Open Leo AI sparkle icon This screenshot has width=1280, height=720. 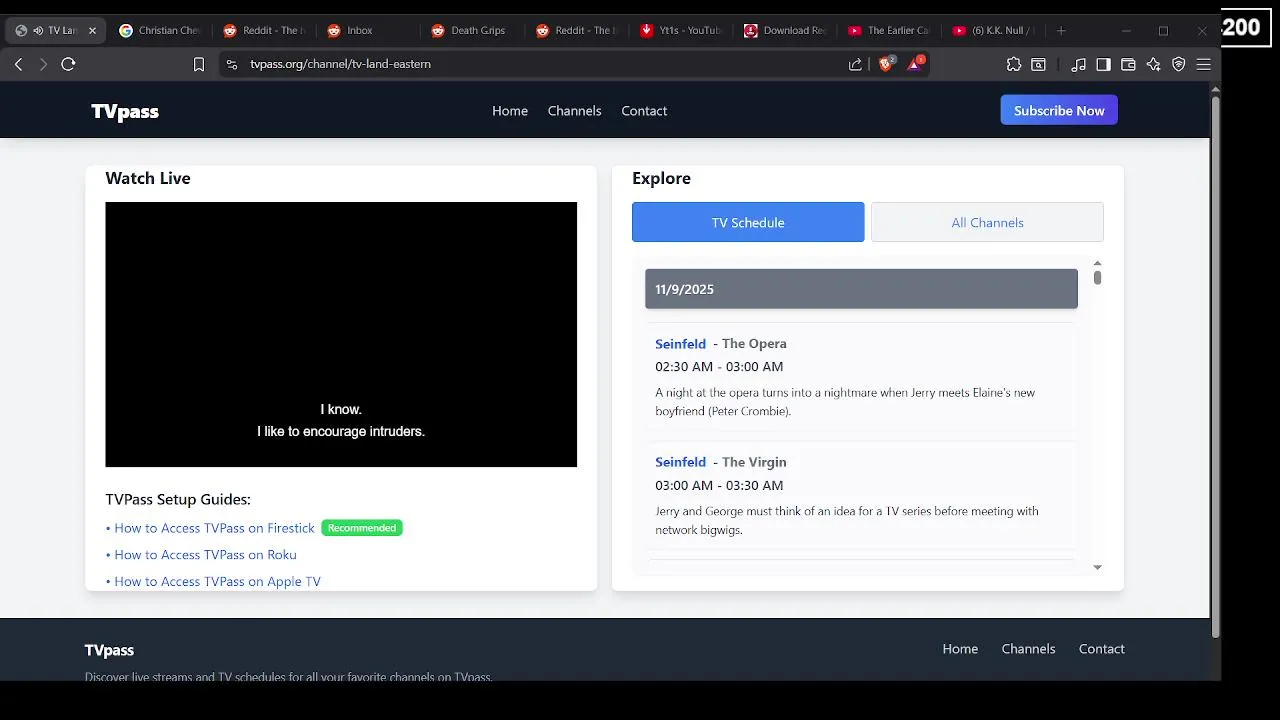(x=1153, y=64)
